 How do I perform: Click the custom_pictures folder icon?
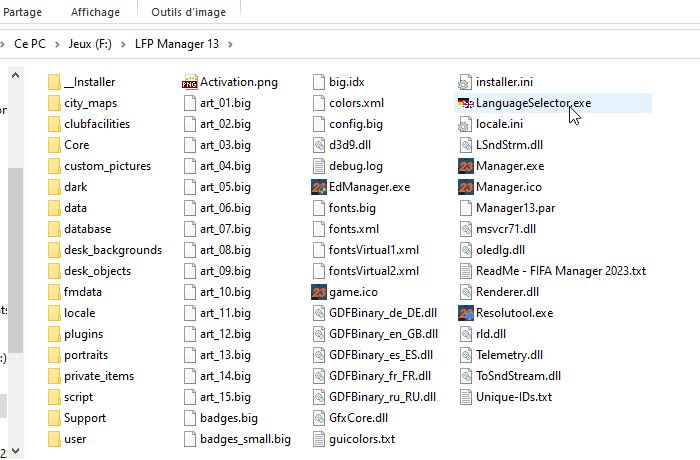click(54, 166)
